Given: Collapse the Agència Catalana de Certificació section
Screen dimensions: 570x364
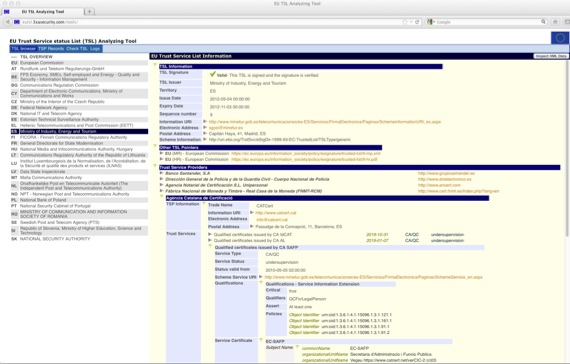Looking at the screenshot, I should (x=162, y=196).
